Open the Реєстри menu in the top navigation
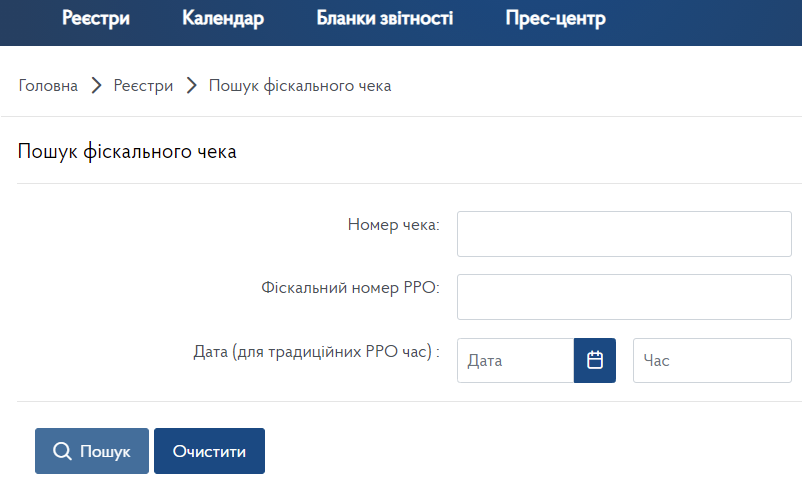802x492 pixels. coord(96,18)
